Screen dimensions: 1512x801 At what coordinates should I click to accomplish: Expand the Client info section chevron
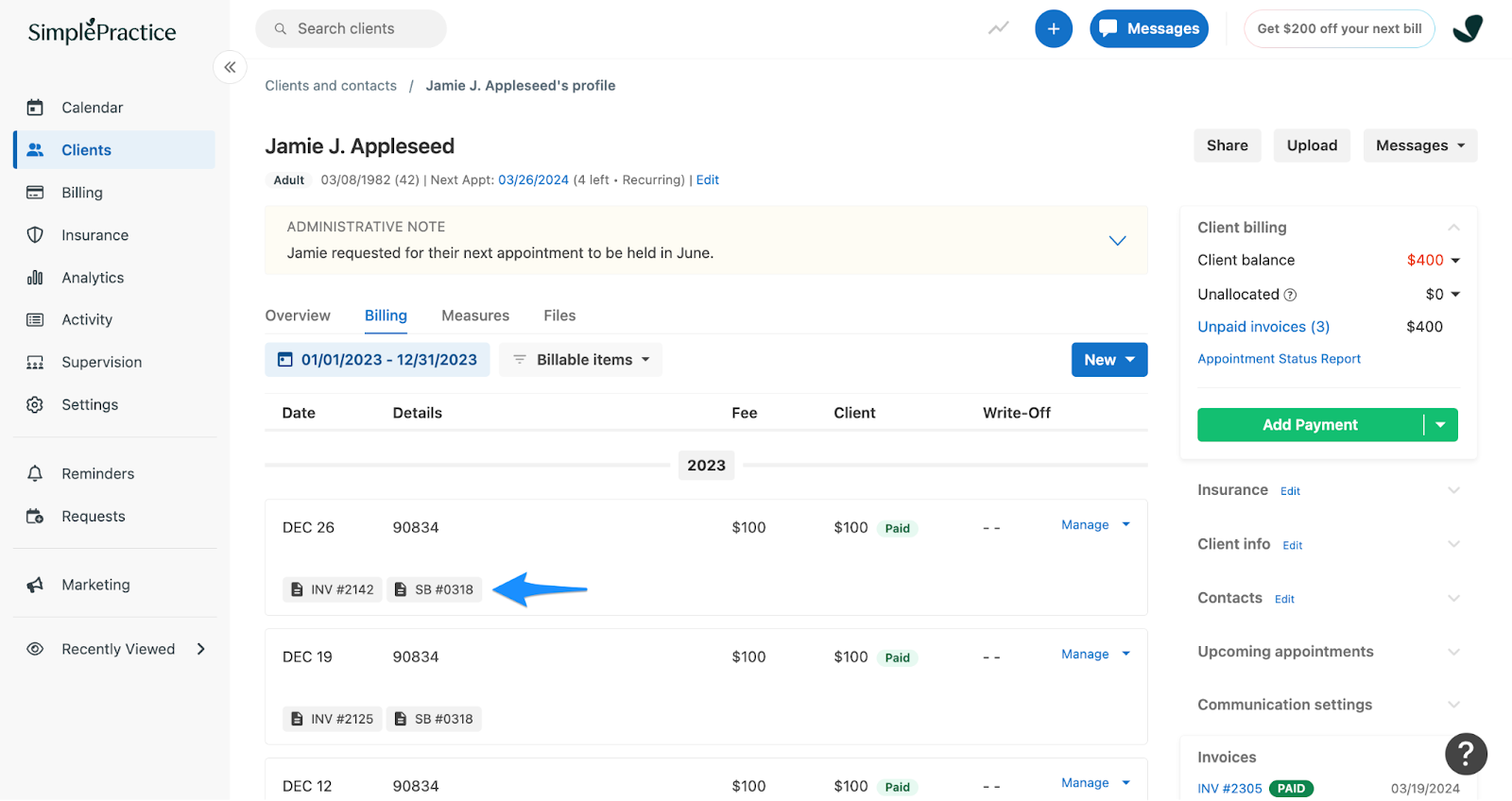tap(1453, 544)
